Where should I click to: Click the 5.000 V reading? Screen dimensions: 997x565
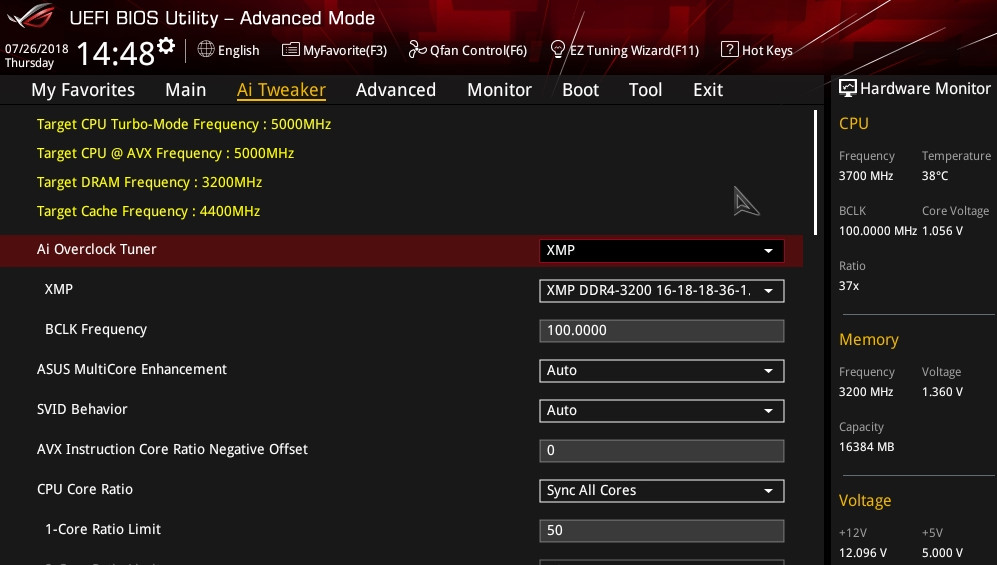click(942, 553)
